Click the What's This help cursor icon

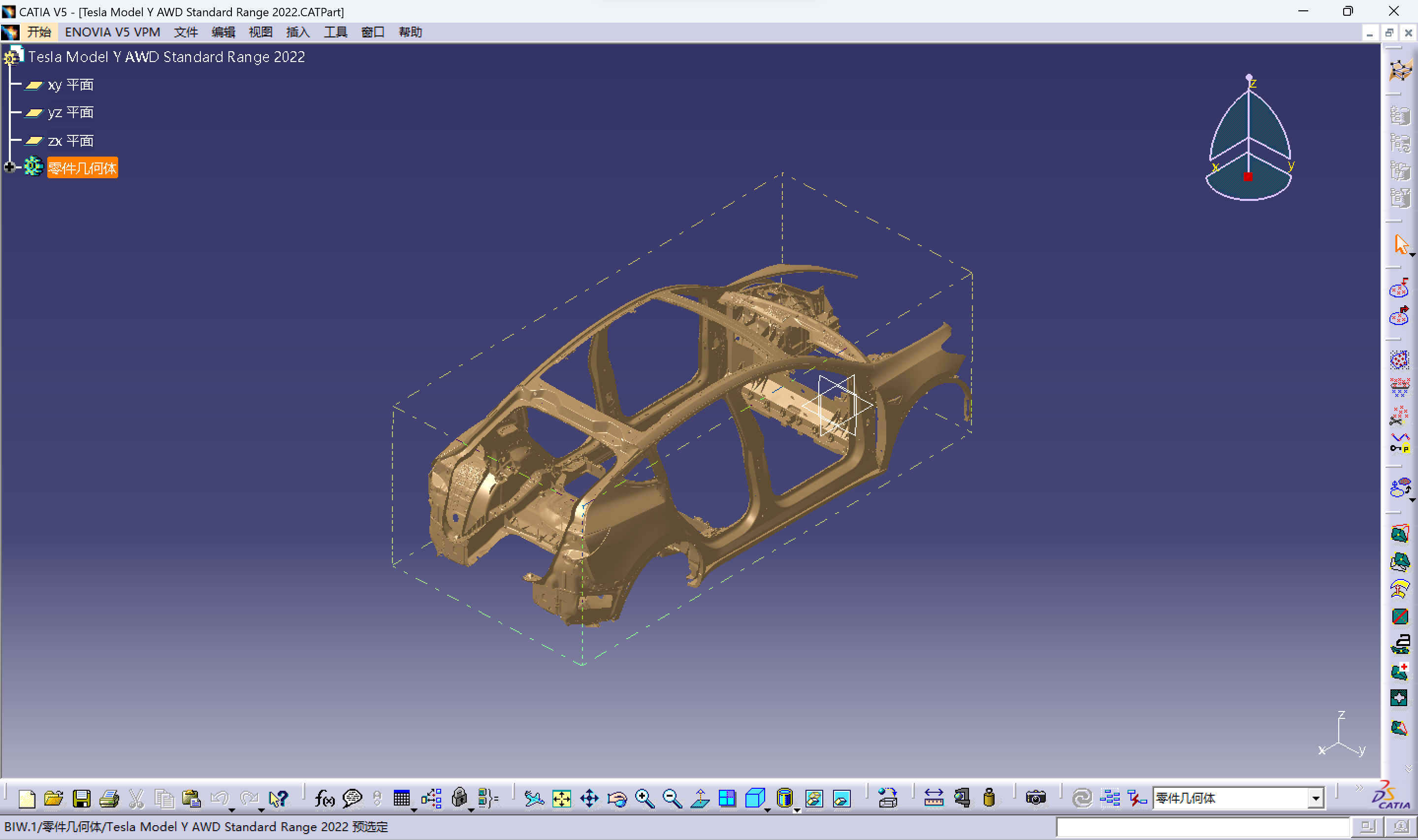(x=278, y=799)
